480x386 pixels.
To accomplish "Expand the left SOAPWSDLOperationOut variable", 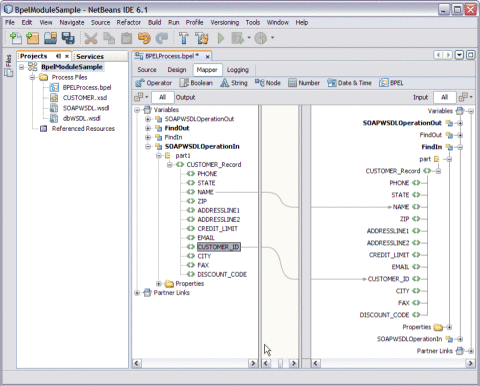I will click(x=148, y=119).
